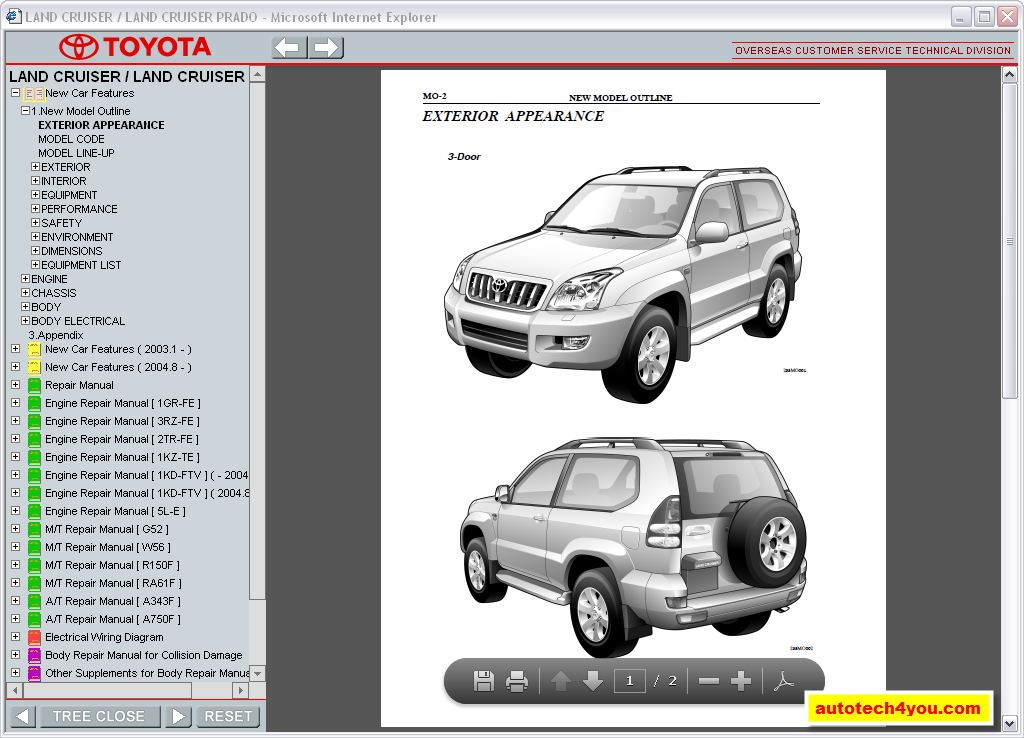Zoom out using the minus icon
1024x738 pixels.
[709, 681]
